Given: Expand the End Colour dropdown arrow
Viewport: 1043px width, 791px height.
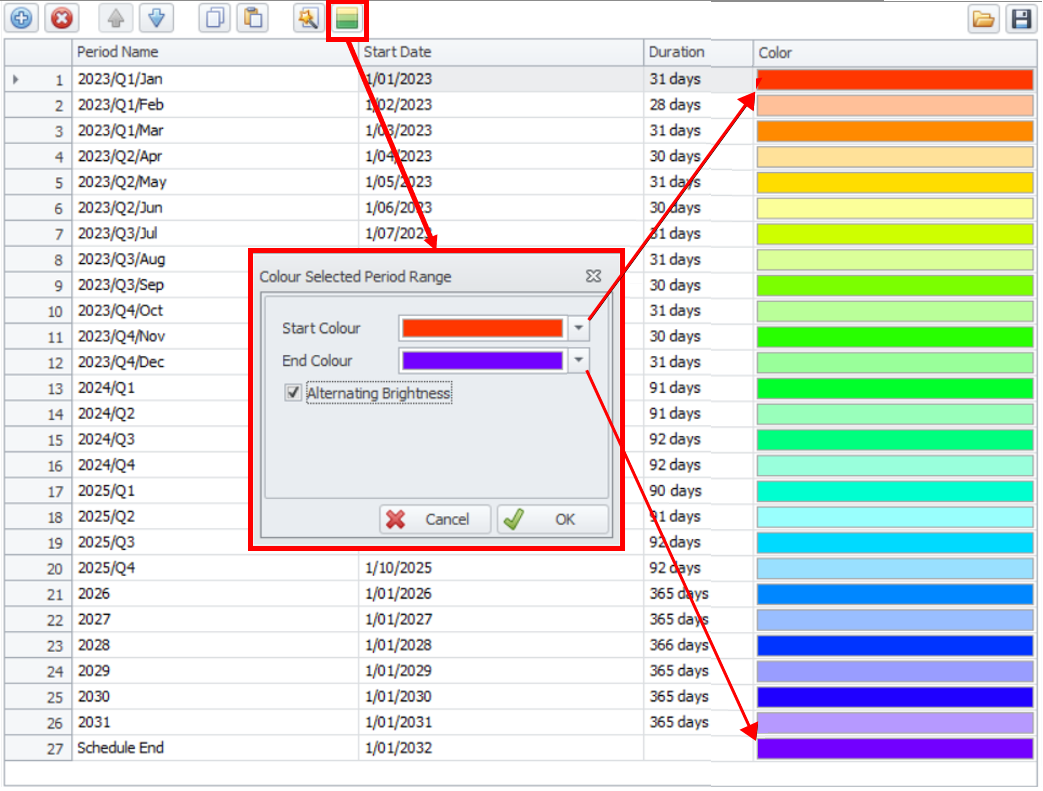Looking at the screenshot, I should [578, 361].
